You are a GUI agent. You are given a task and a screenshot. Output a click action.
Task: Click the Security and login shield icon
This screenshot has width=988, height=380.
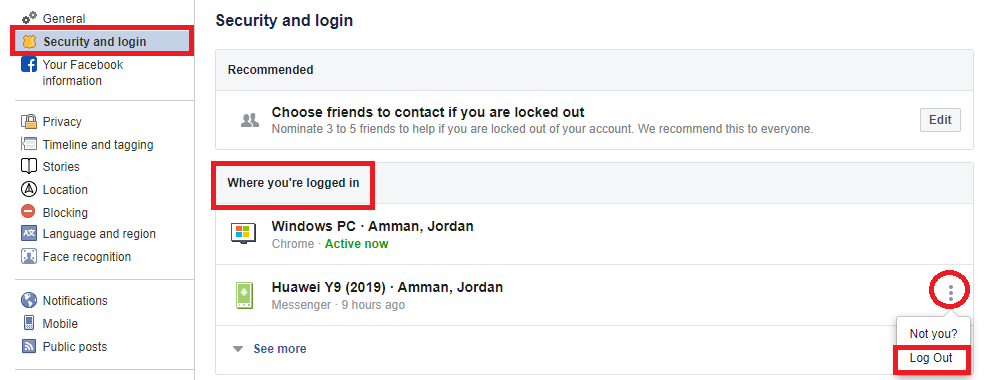coord(29,42)
